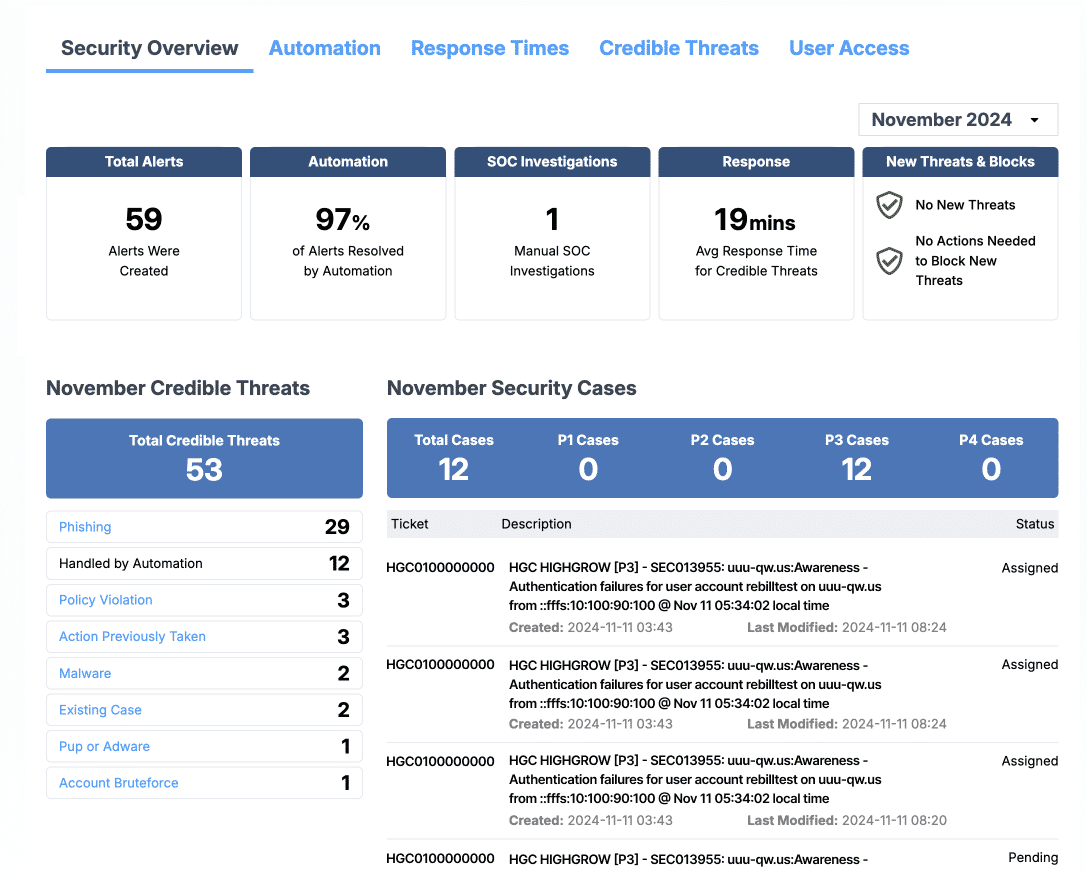This screenshot has width=1087, height=873.
Task: Click the Pending status in fourth case
Action: pyautogui.click(x=1033, y=858)
